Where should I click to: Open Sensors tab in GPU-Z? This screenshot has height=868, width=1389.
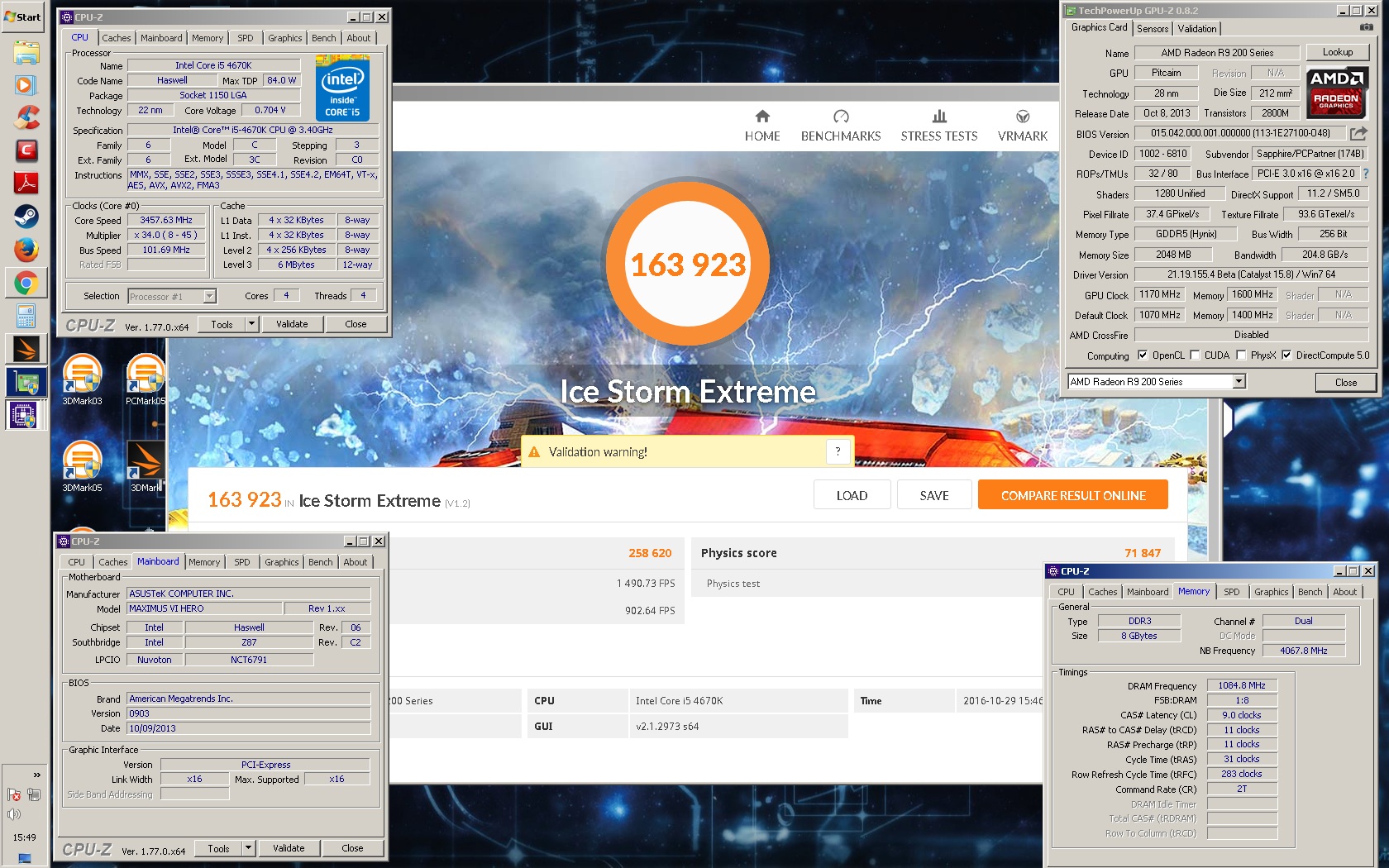[x=1153, y=29]
